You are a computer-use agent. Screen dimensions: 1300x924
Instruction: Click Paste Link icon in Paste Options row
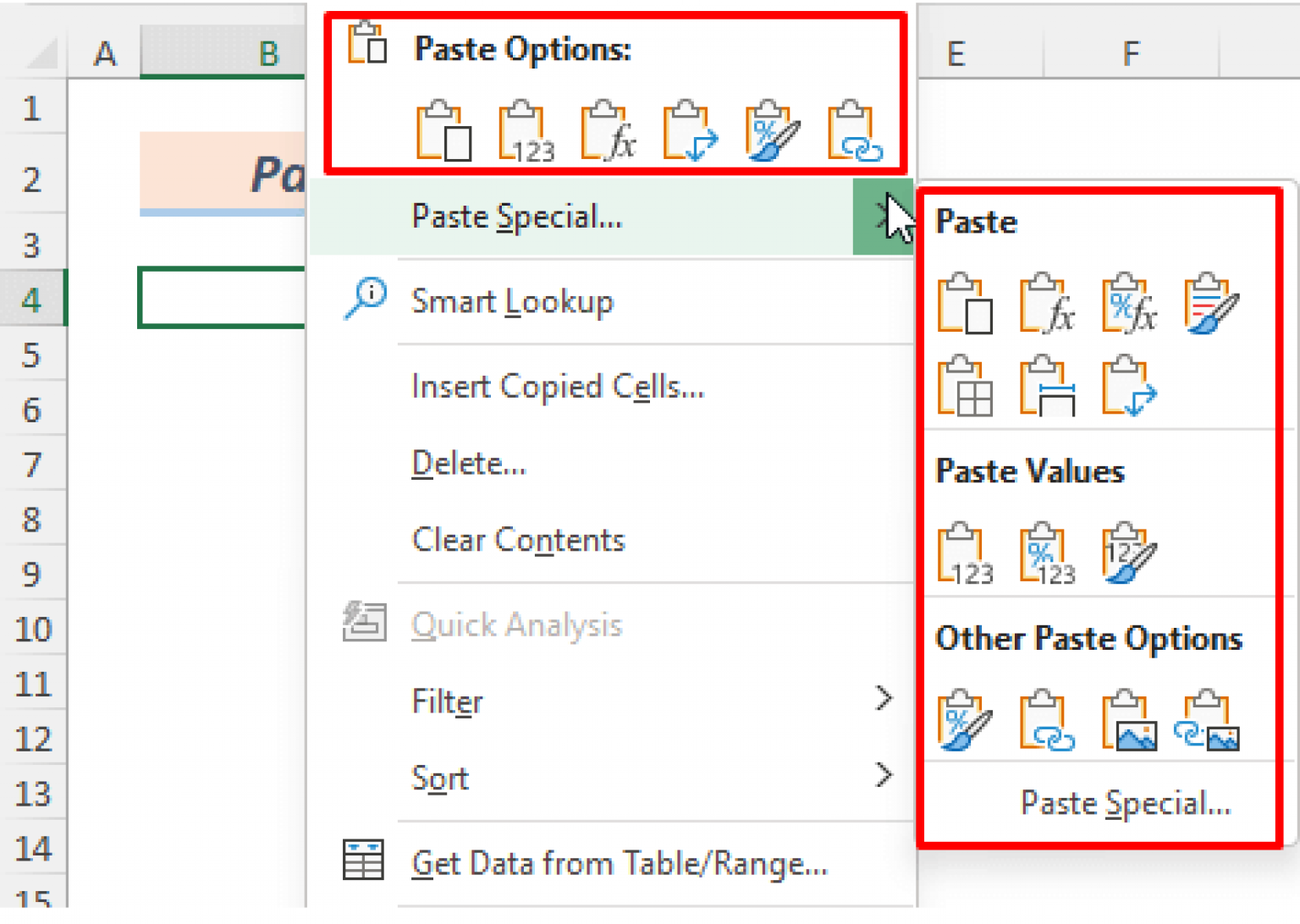tap(855, 131)
